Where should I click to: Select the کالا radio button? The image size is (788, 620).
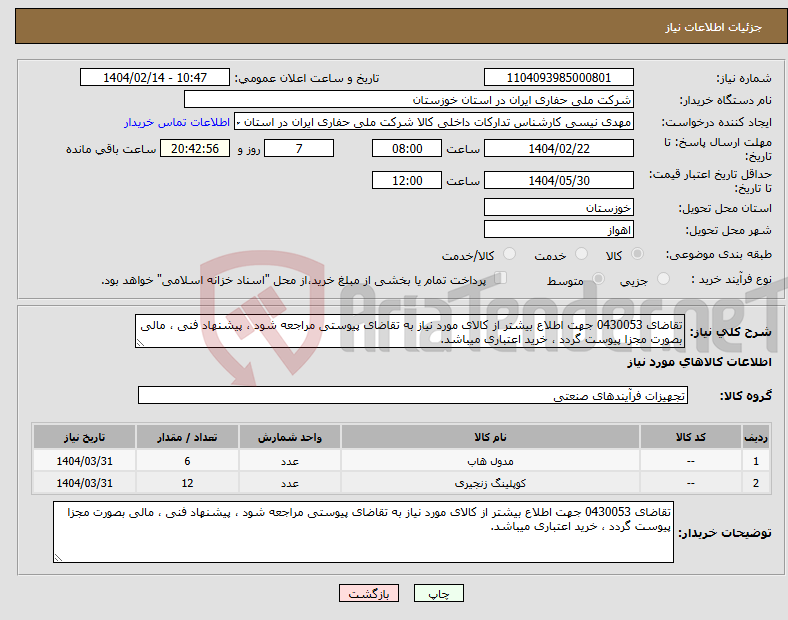click(x=637, y=254)
